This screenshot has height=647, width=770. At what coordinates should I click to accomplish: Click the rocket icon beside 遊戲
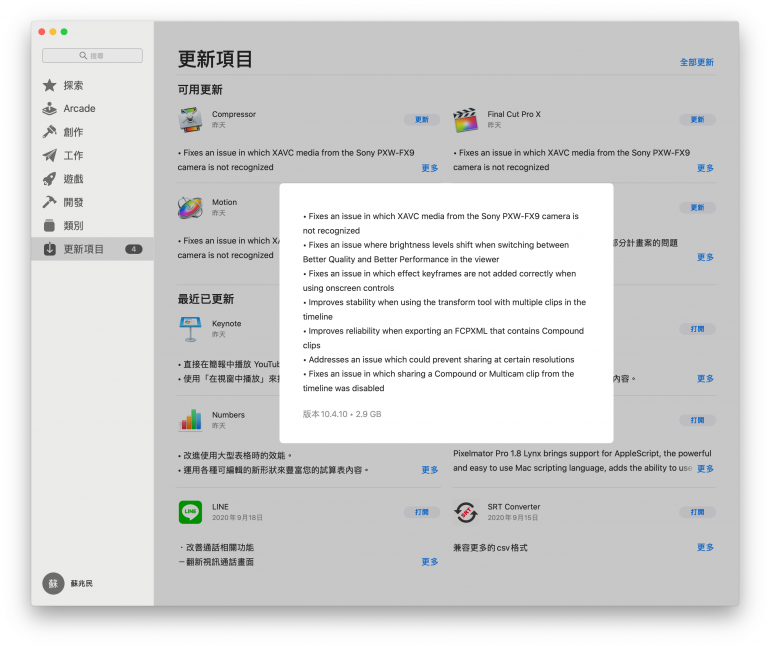click(49, 179)
